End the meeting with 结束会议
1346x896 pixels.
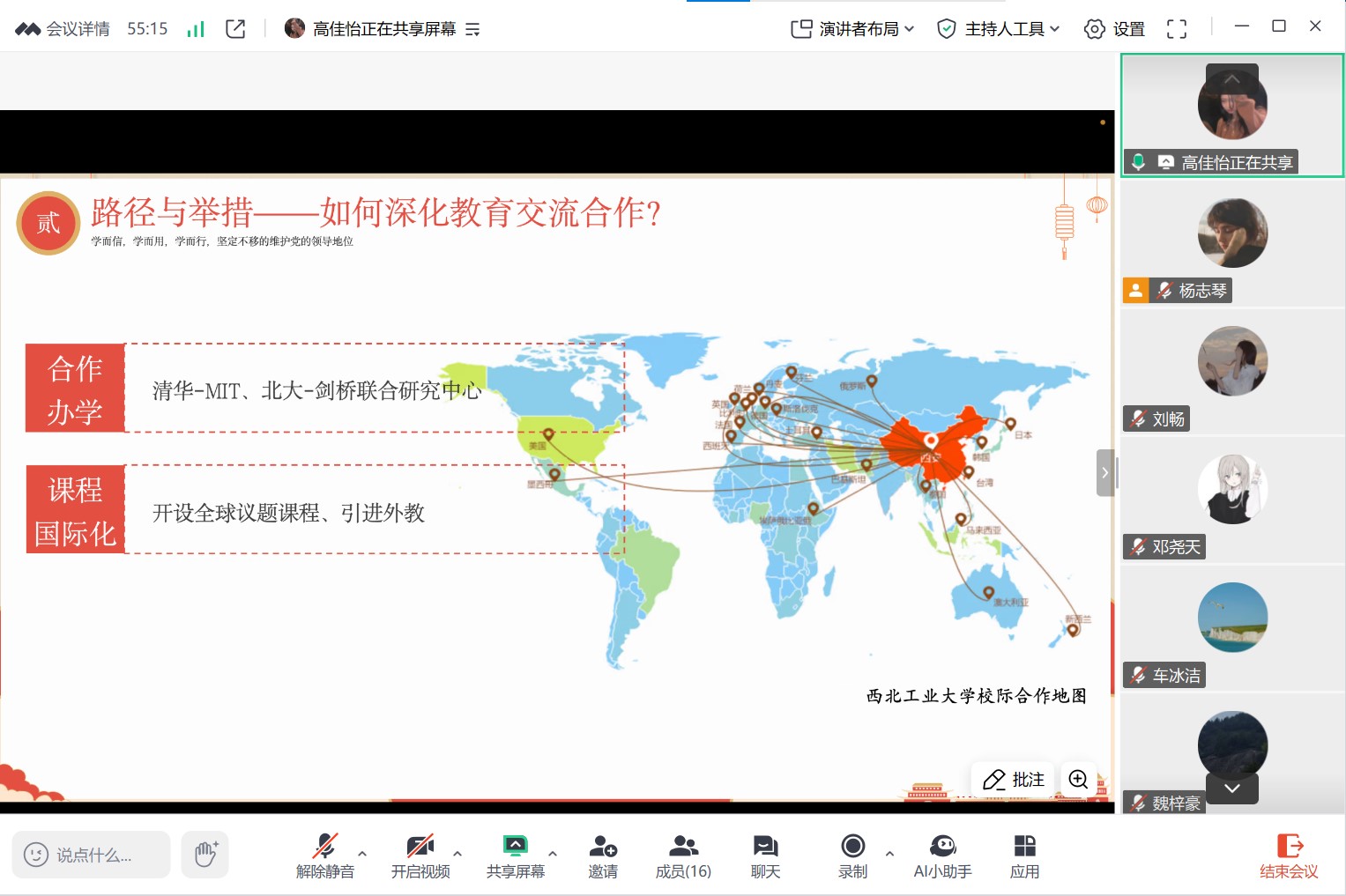click(x=1289, y=854)
